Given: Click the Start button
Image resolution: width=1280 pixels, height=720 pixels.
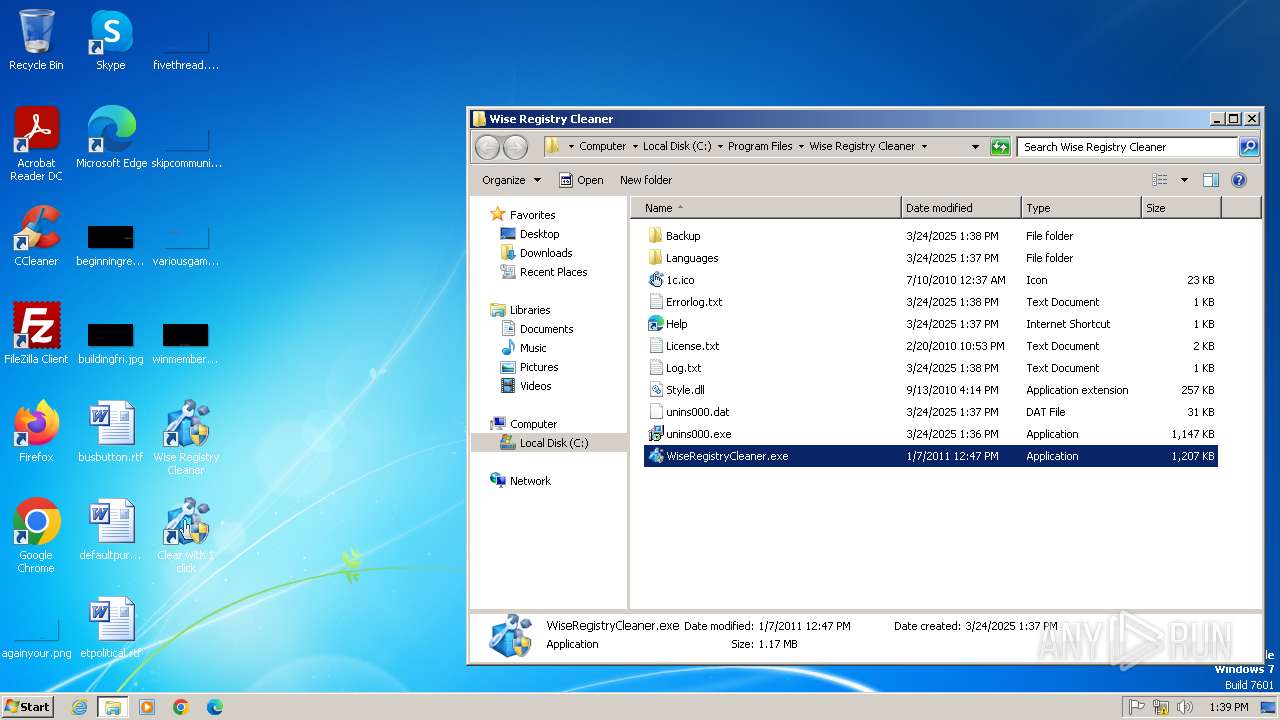Looking at the screenshot, I should [27, 707].
